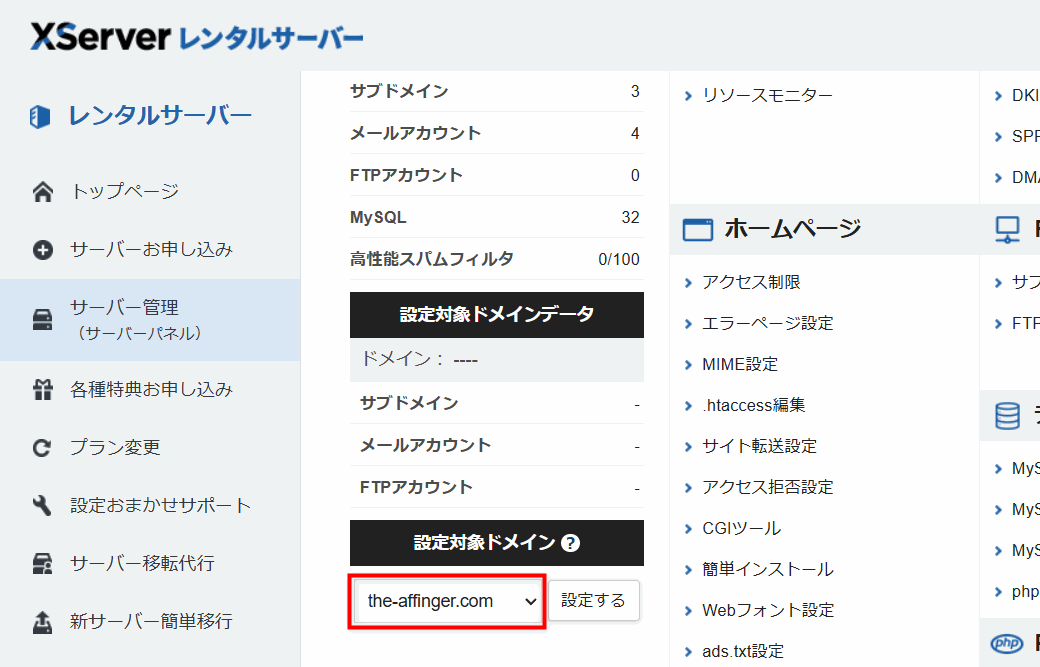
Task: Open the .htaccess編集 link
Action: coord(753,405)
